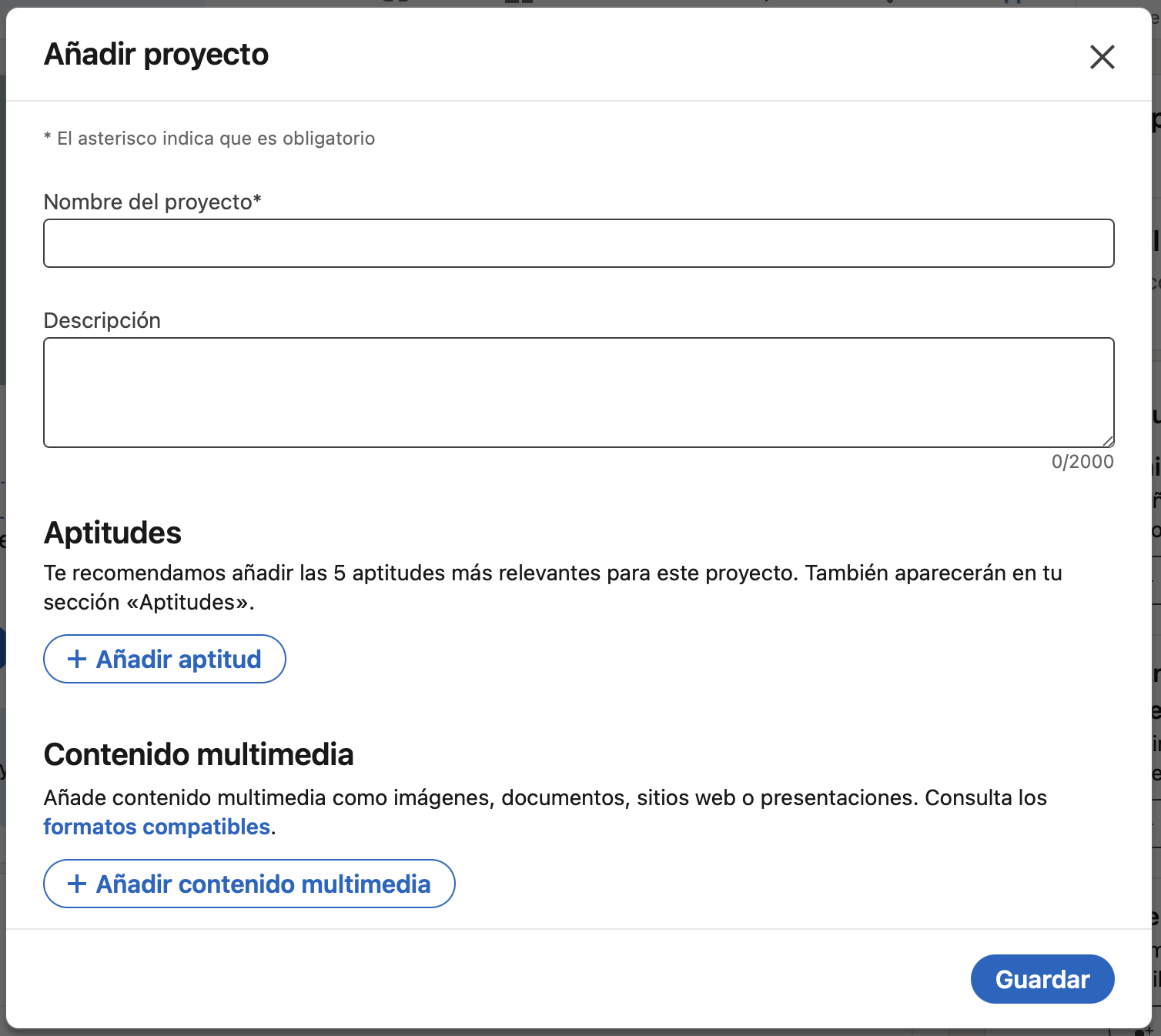Open the formatos compatibles link
Screen dimensions: 1161x1036
157,827
